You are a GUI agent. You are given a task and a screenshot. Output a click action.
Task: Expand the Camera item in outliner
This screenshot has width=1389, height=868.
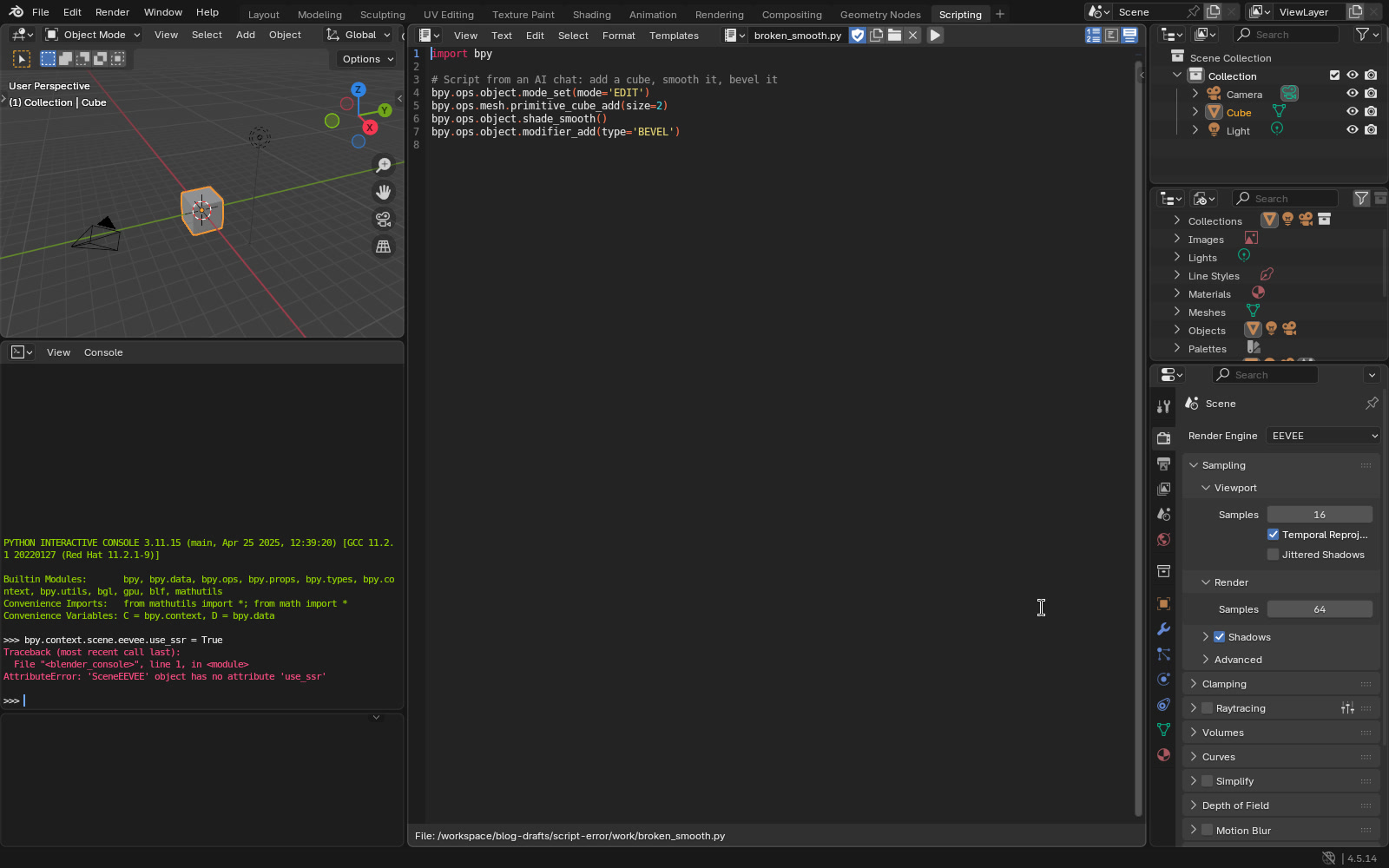point(1195,94)
